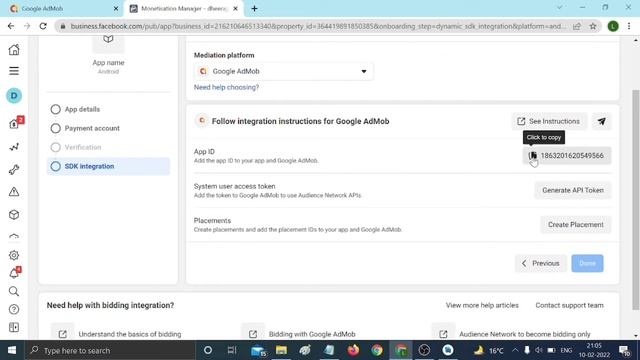Click the Done button
Viewport: 640px width, 360px height.
587,263
